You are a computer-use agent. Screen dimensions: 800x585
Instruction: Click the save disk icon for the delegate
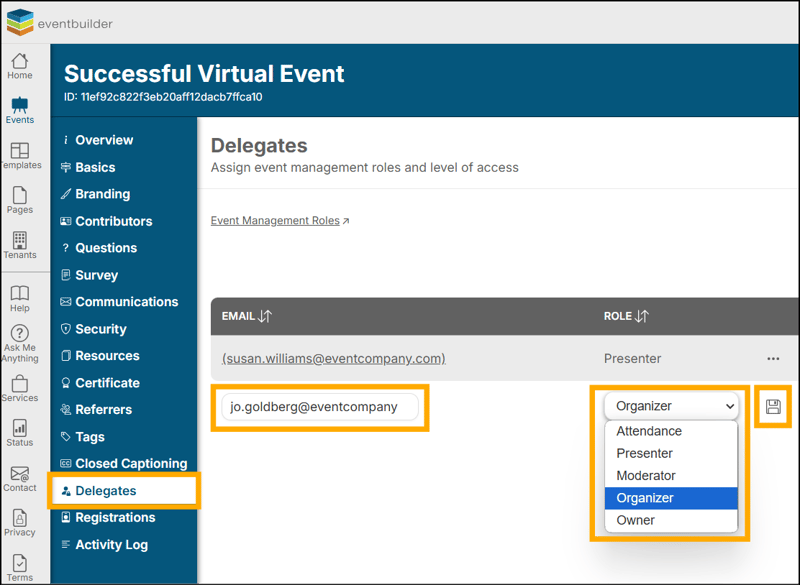773,406
